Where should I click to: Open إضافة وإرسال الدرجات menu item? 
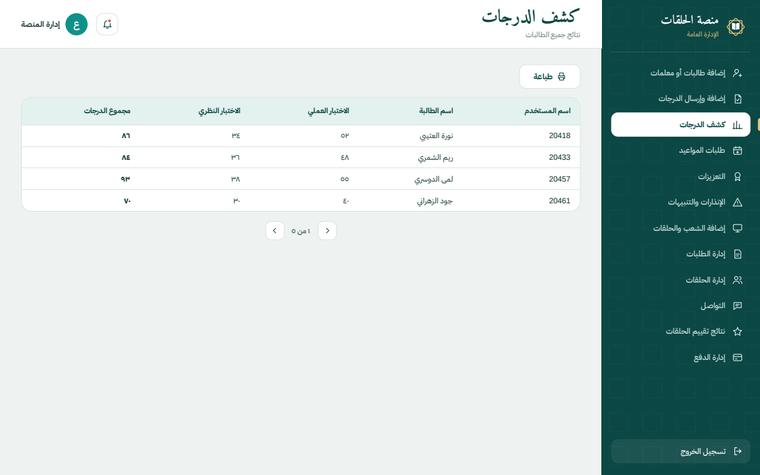681,99
